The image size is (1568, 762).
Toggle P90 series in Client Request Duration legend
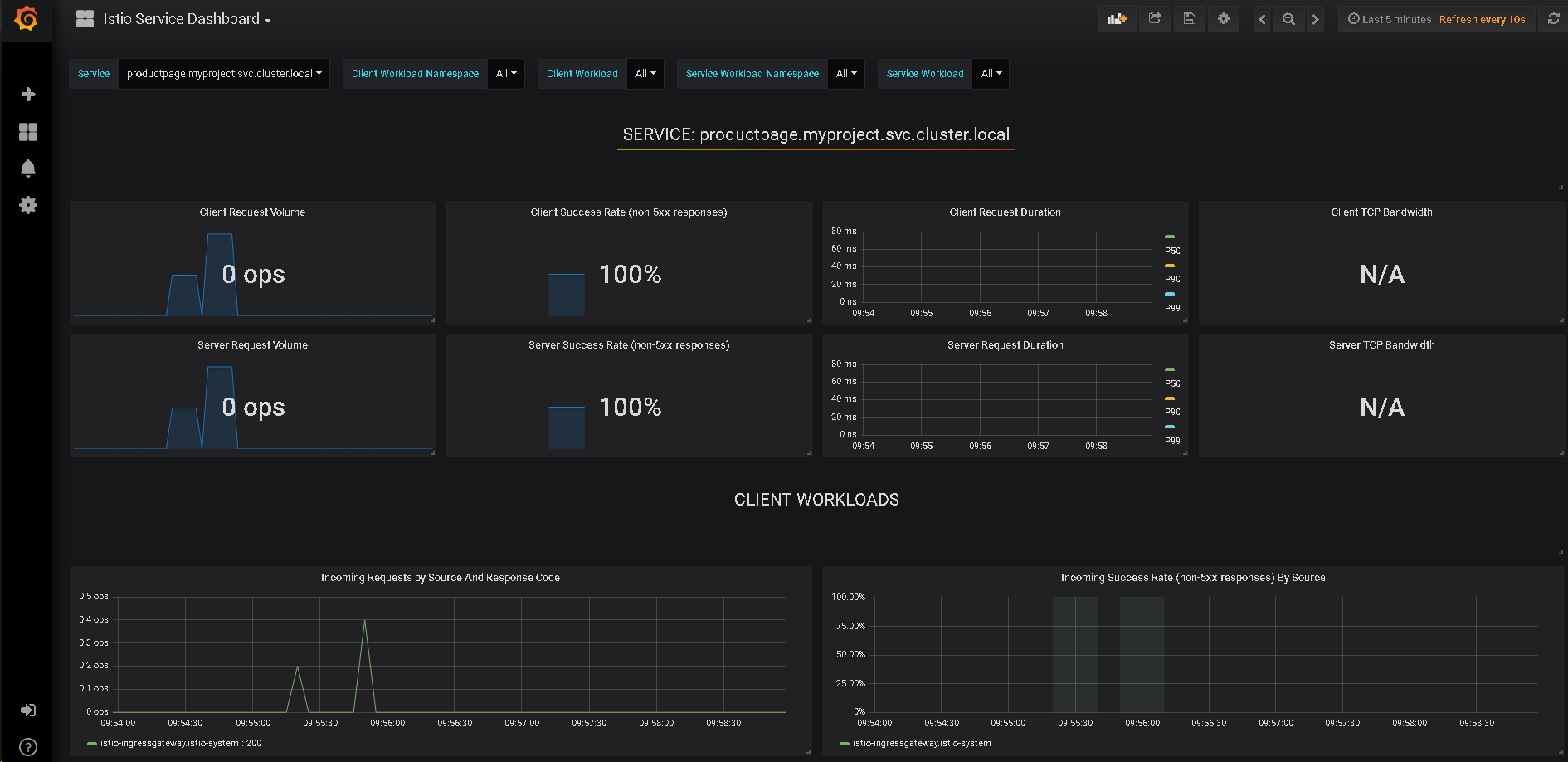click(x=1172, y=279)
